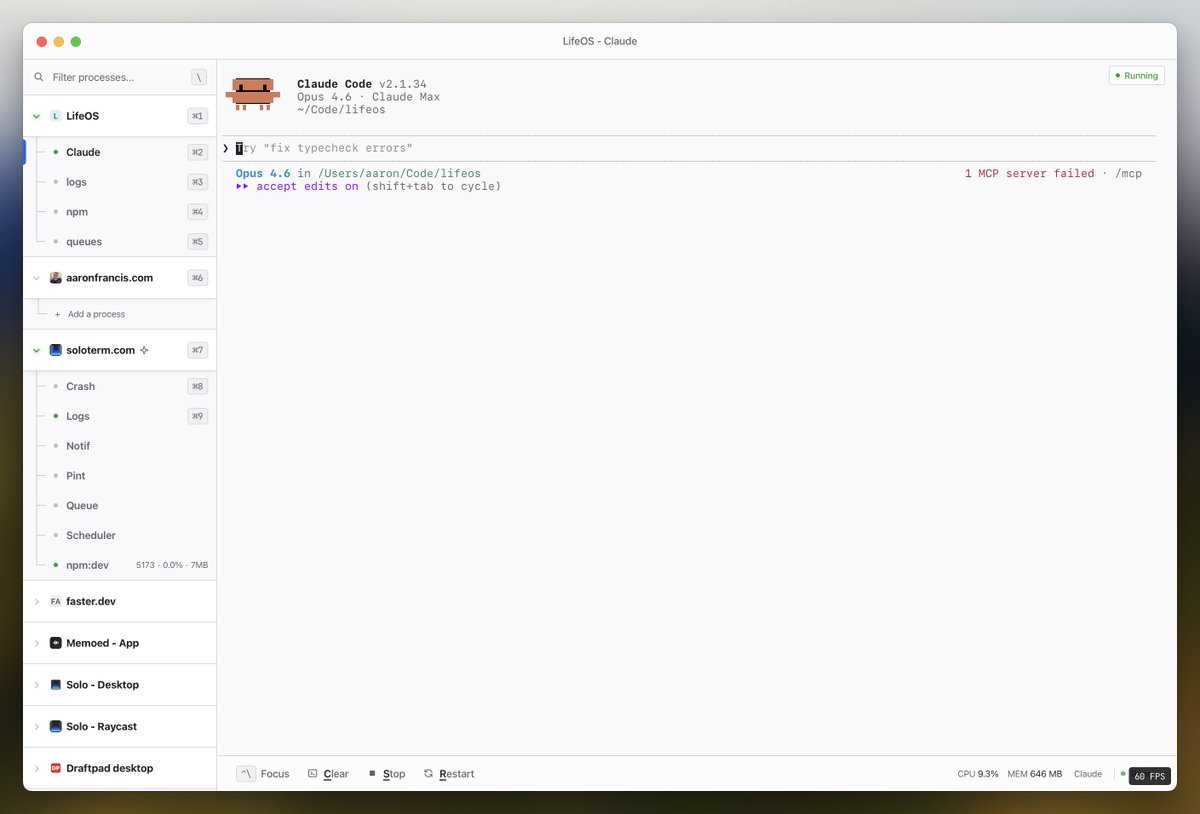Click the Memoed - App project icon
Screen dimensions: 1200x814
[56, 643]
